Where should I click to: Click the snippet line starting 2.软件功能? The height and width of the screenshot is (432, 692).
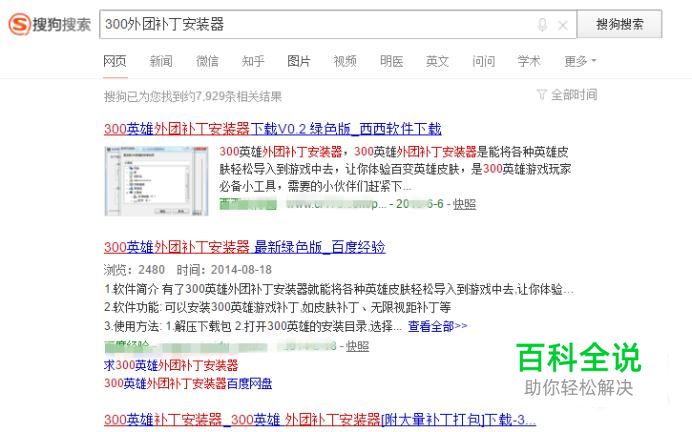coord(278,307)
